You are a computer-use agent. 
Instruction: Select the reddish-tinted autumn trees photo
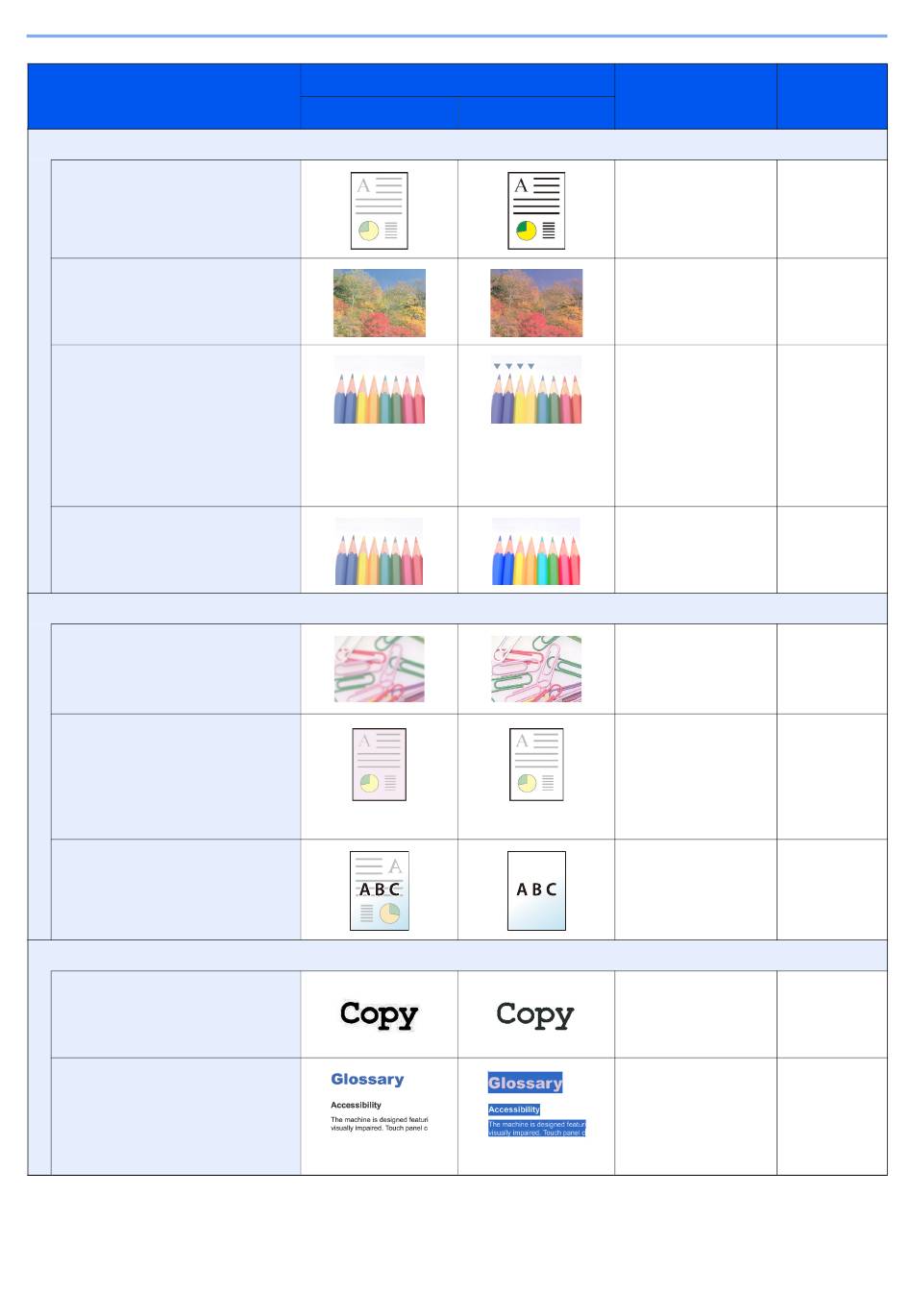536,303
